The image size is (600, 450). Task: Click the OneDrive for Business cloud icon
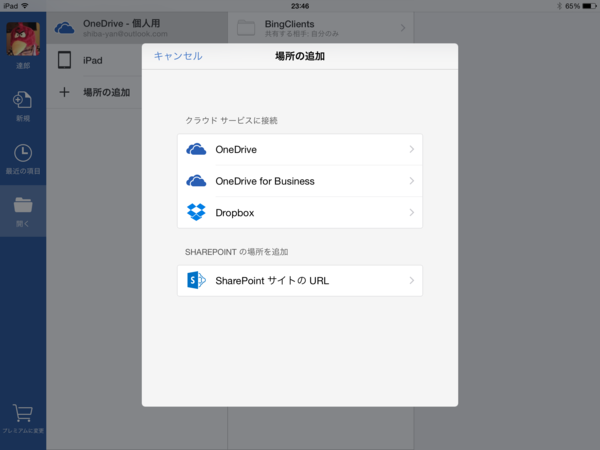(x=196, y=181)
